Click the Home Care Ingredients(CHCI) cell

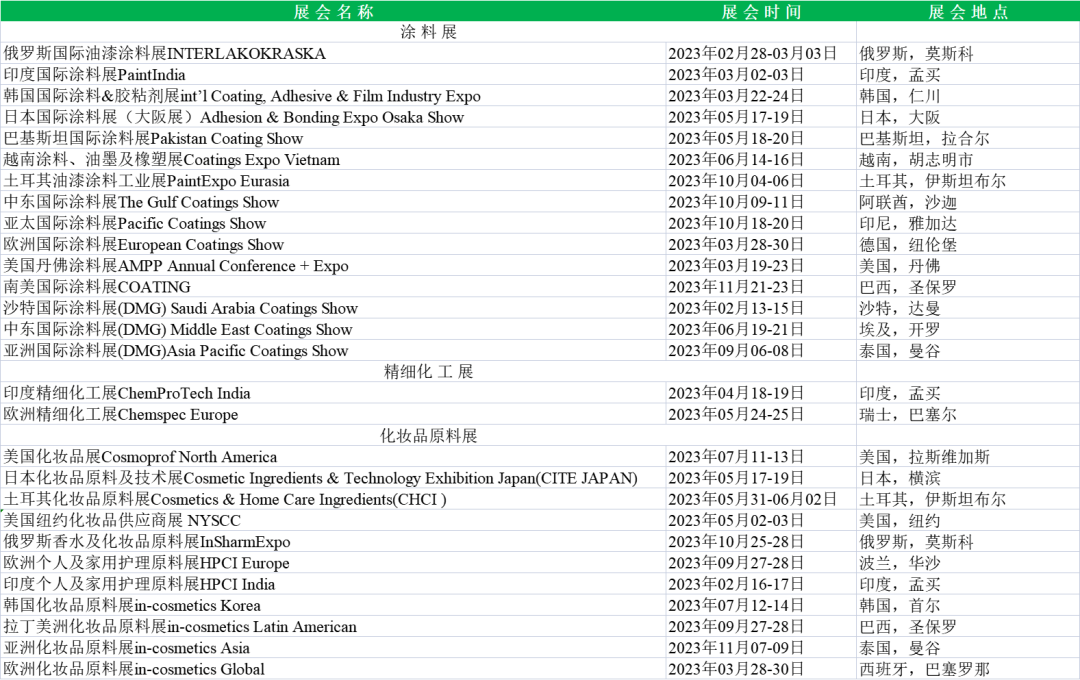click(333, 499)
